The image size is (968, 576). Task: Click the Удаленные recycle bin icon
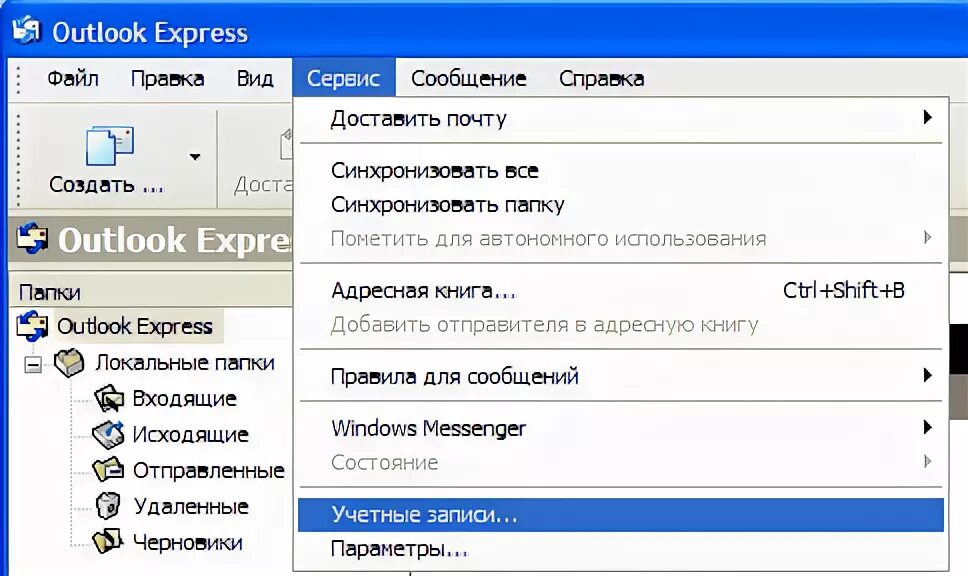click(109, 506)
